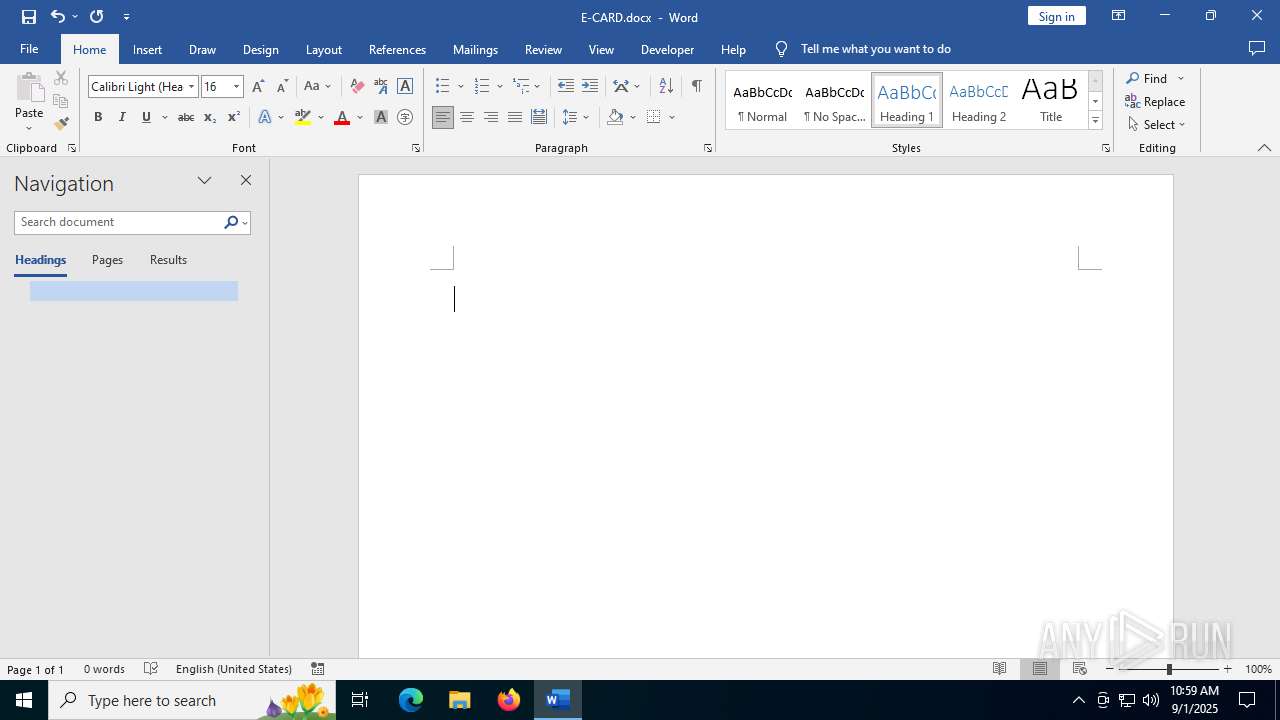Screen dimensions: 1280x720
Task: Open the comments pane icon
Action: click(x=1257, y=48)
